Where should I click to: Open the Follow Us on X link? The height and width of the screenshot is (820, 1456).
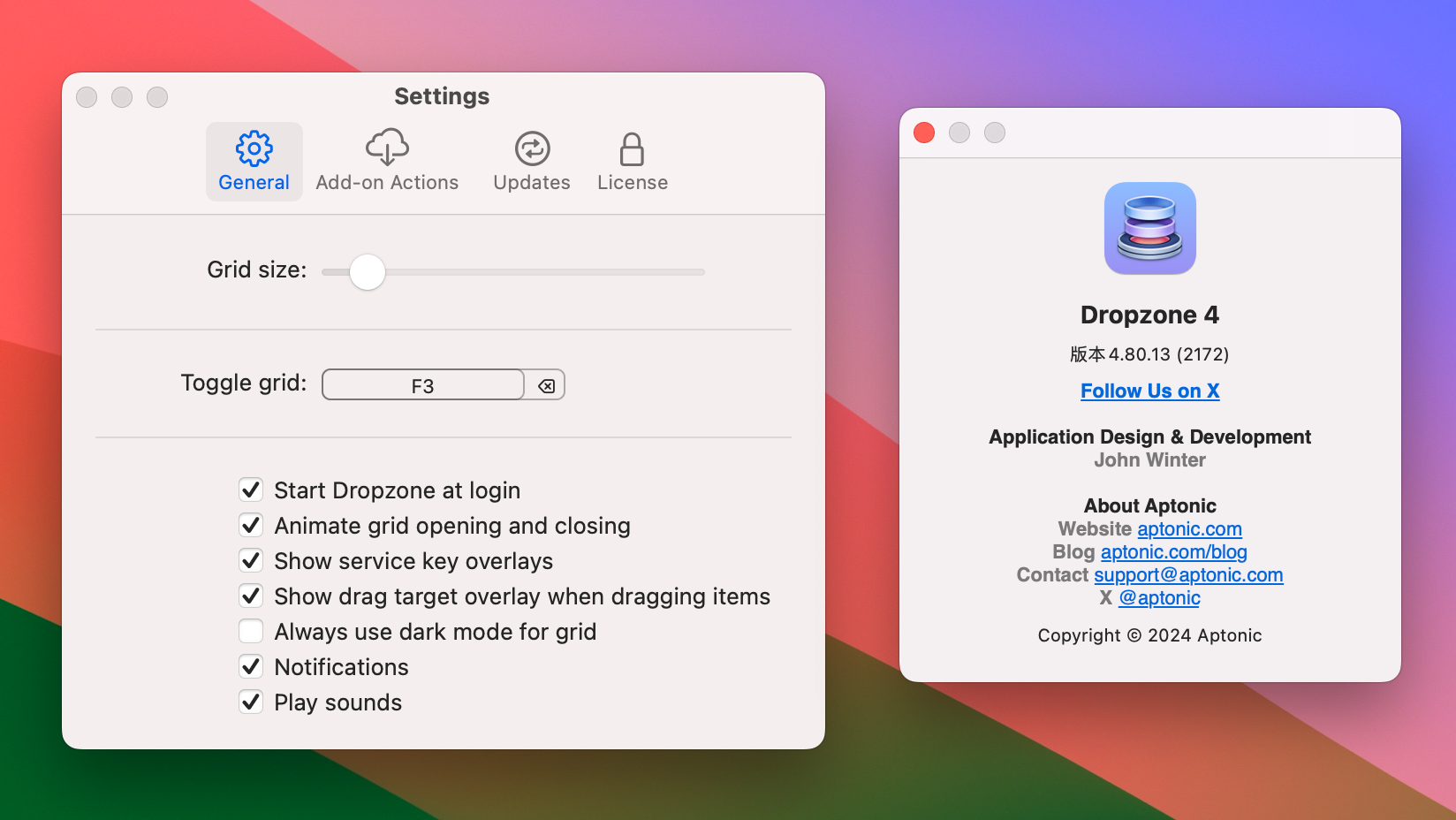(x=1149, y=391)
